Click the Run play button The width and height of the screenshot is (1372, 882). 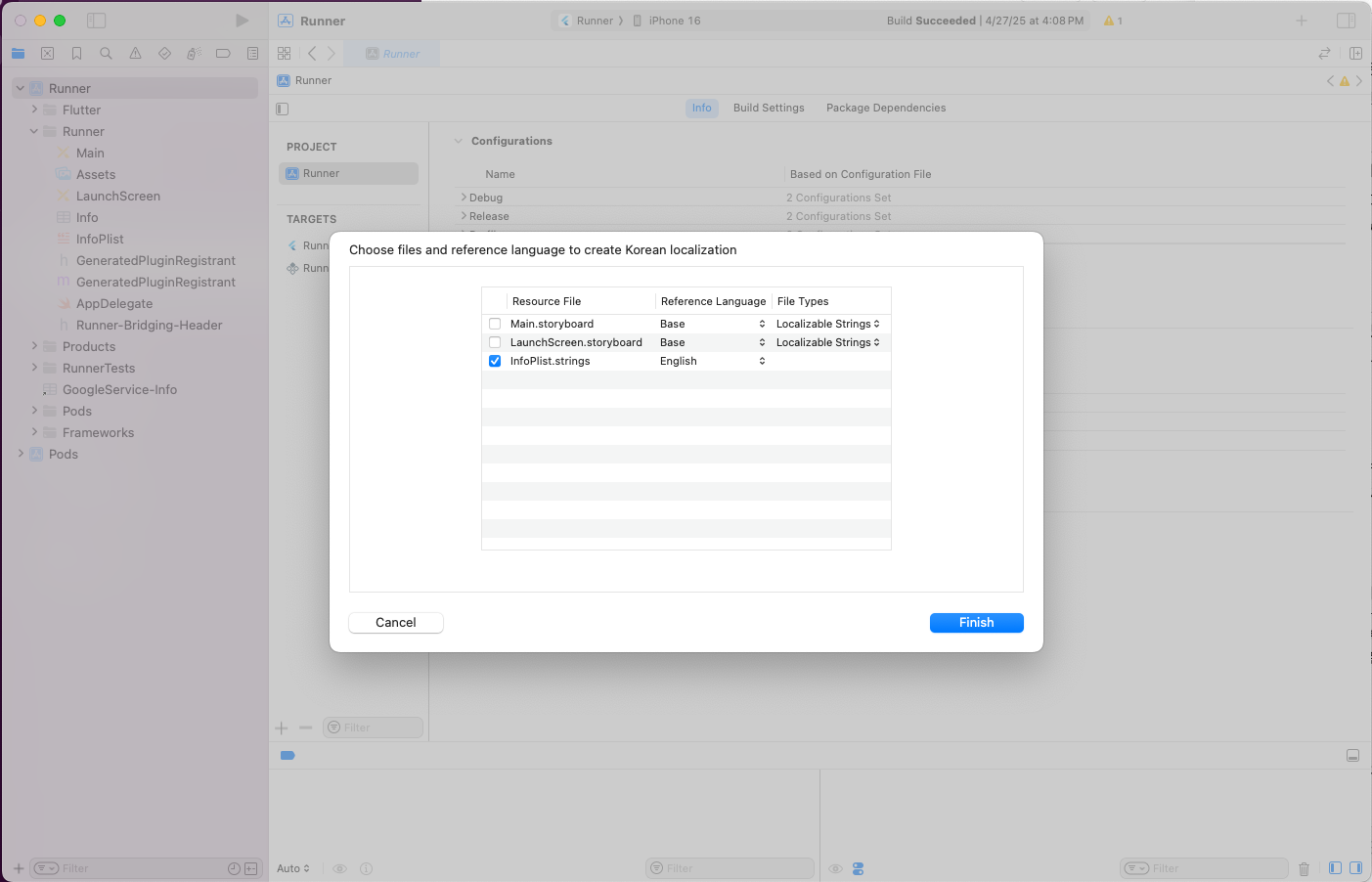242,21
